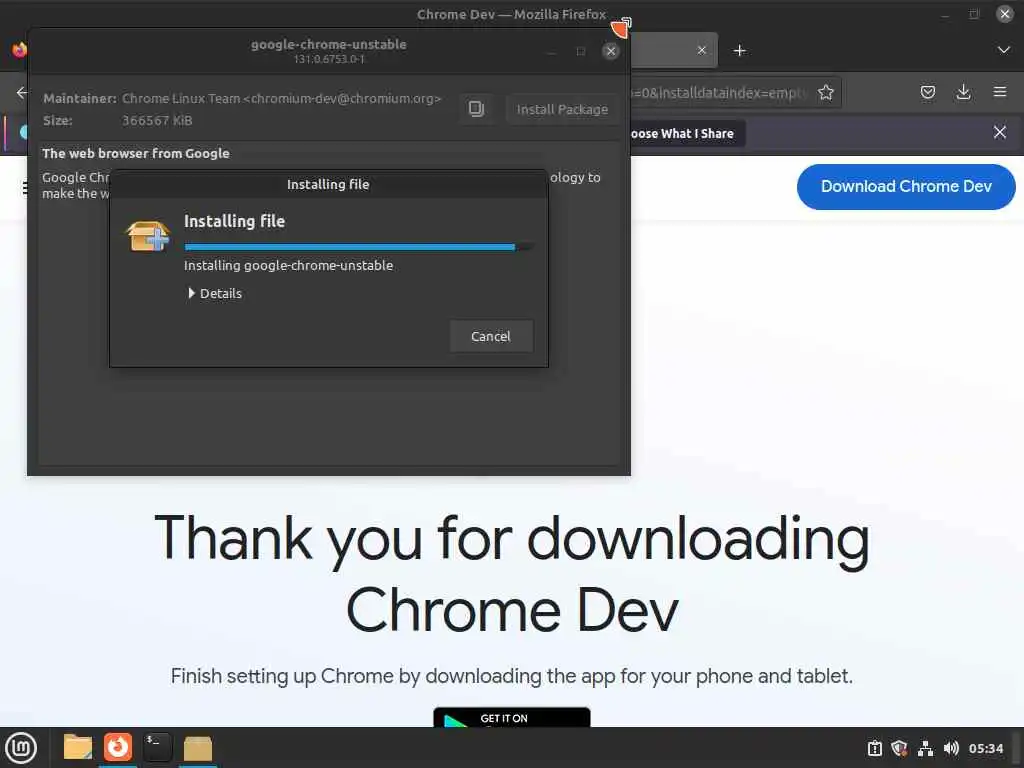The height and width of the screenshot is (768, 1024).
Task: Open list all tabs dropdown arrow
Action: click(x=1004, y=50)
